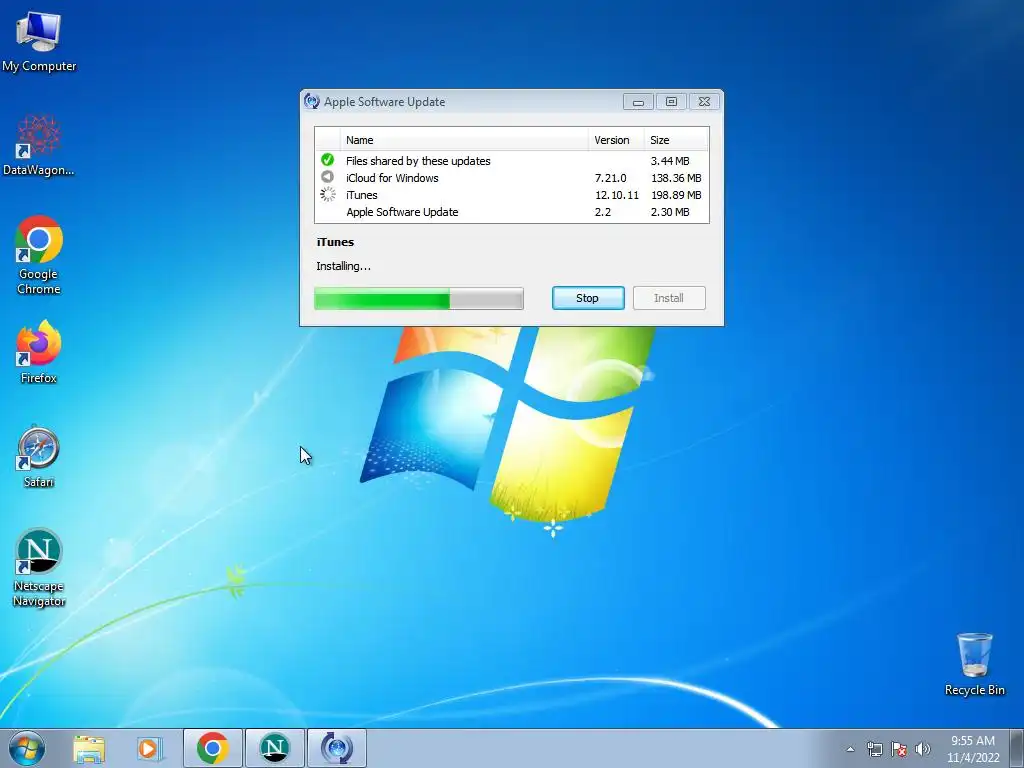Click the size value 2.30 MB
Image resolution: width=1024 pixels, height=768 pixels.
coord(670,212)
